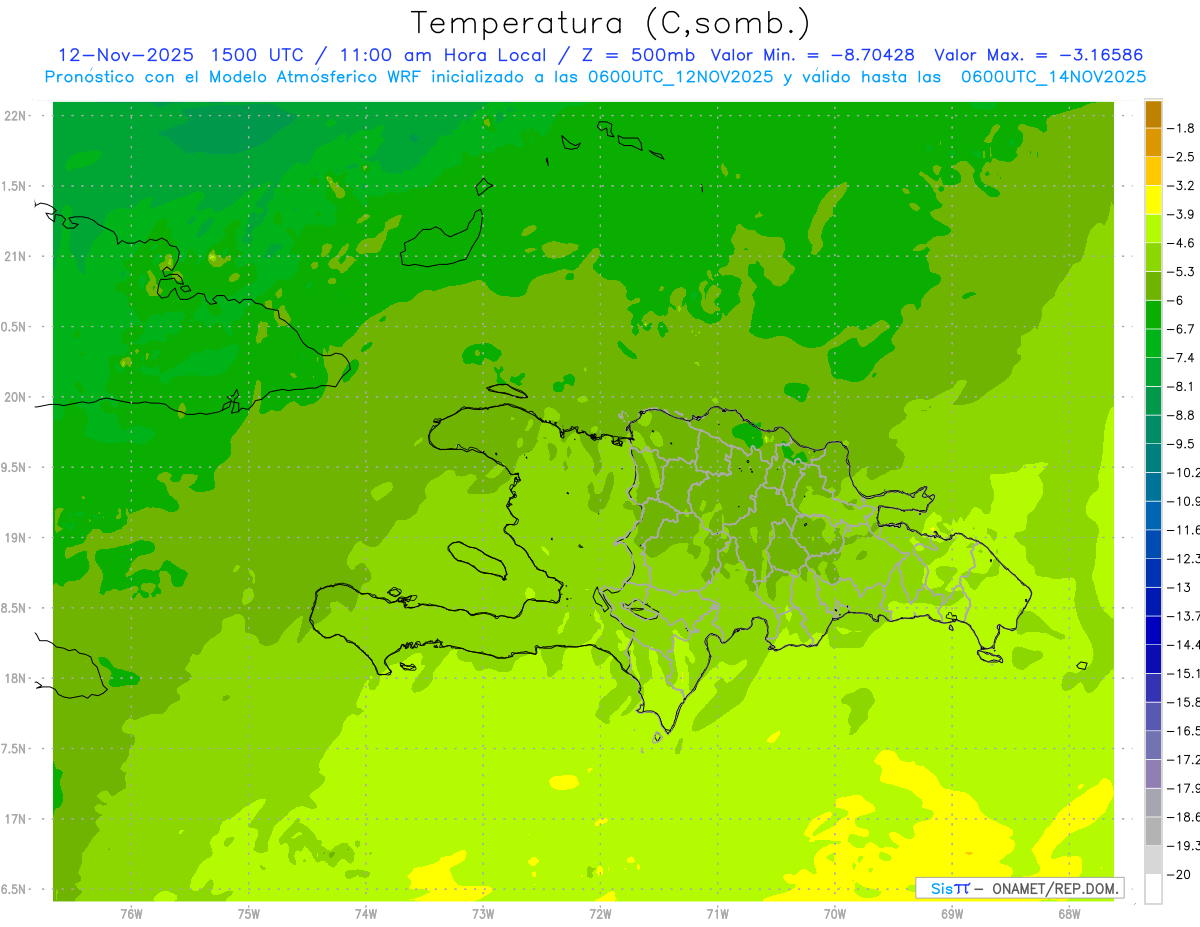The width and height of the screenshot is (1200, 927).
Task: Click the "21N" latitude label
Action: click(x=16, y=256)
